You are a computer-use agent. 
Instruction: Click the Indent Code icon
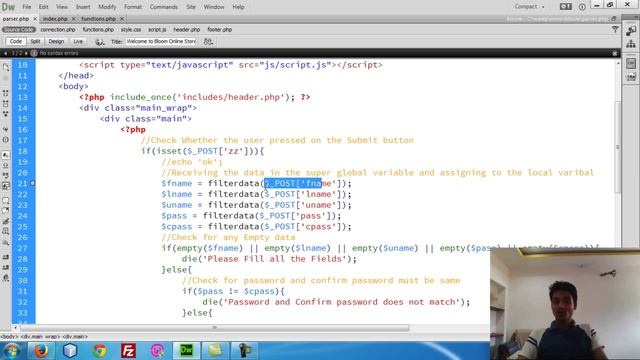pos(6,257)
